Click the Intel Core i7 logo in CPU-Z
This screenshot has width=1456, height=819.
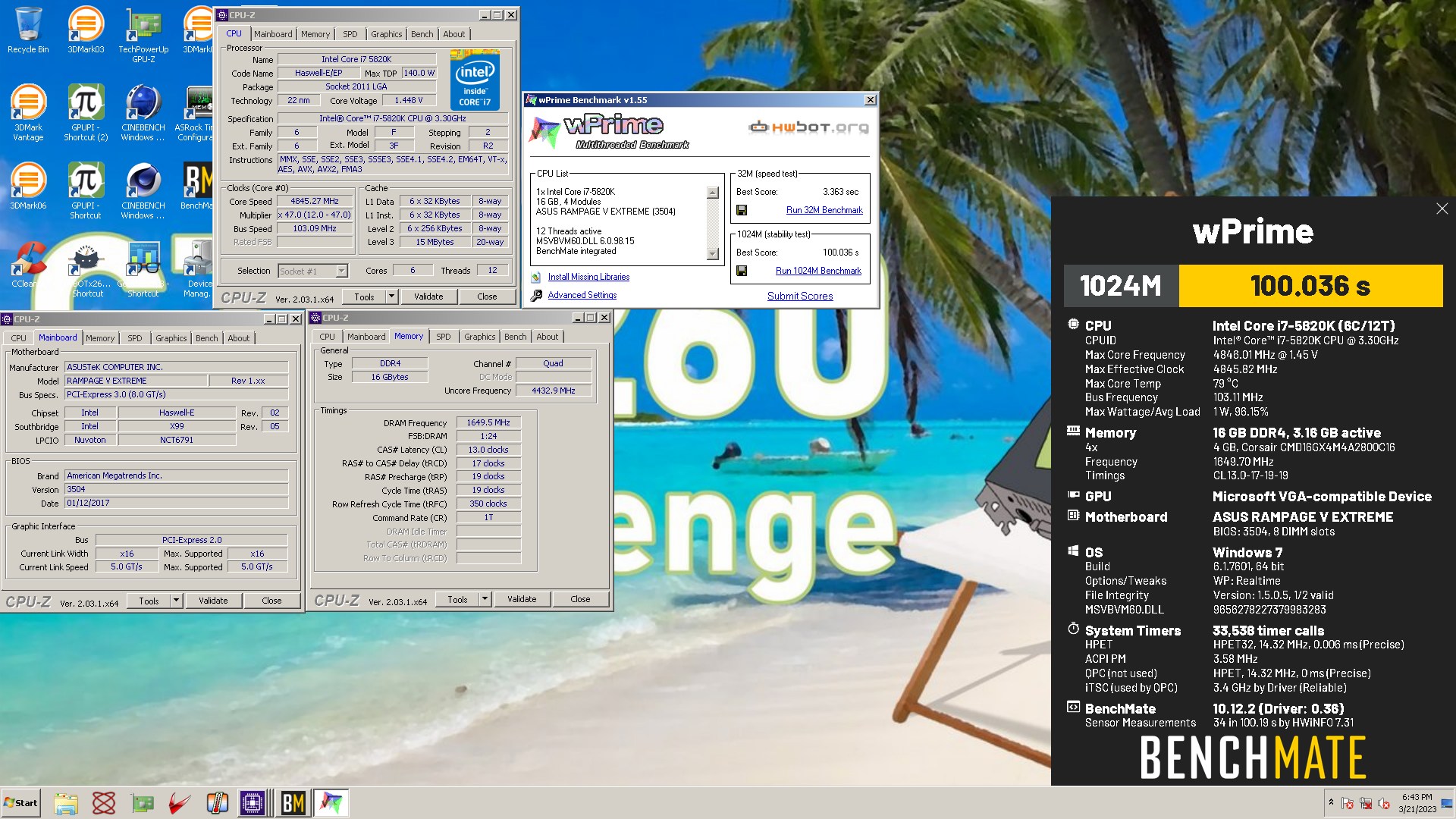coord(475,80)
